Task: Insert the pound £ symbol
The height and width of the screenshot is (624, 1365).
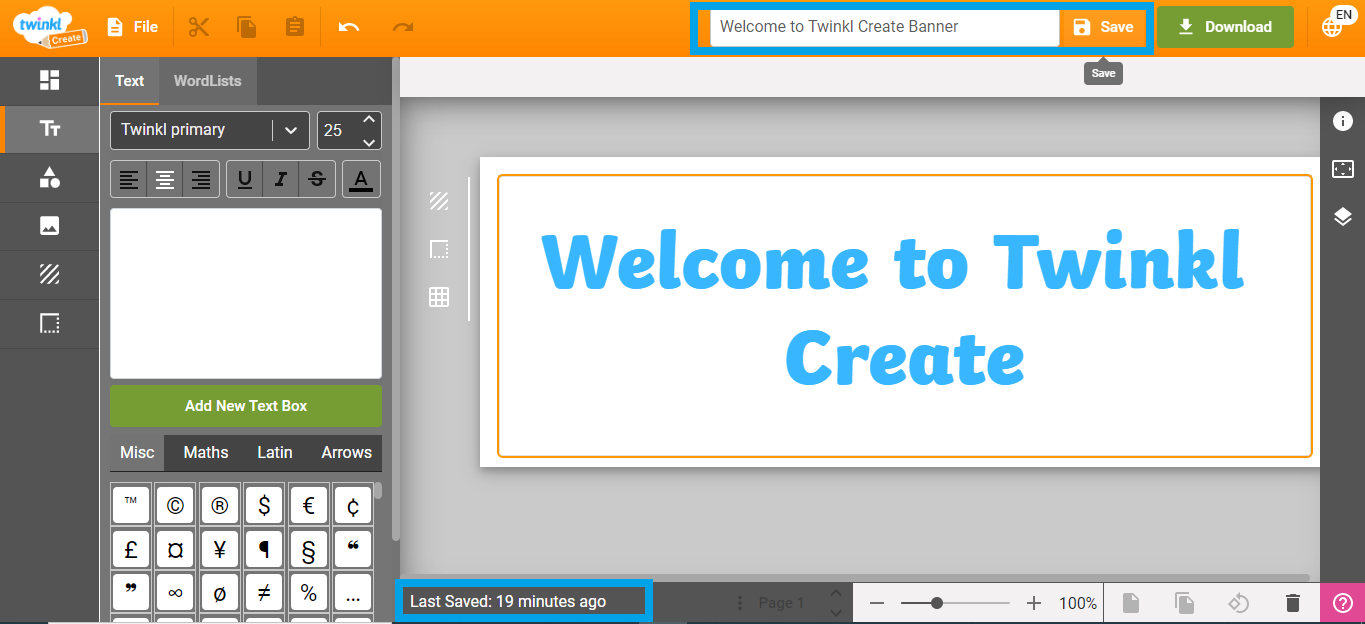Action: tap(131, 549)
